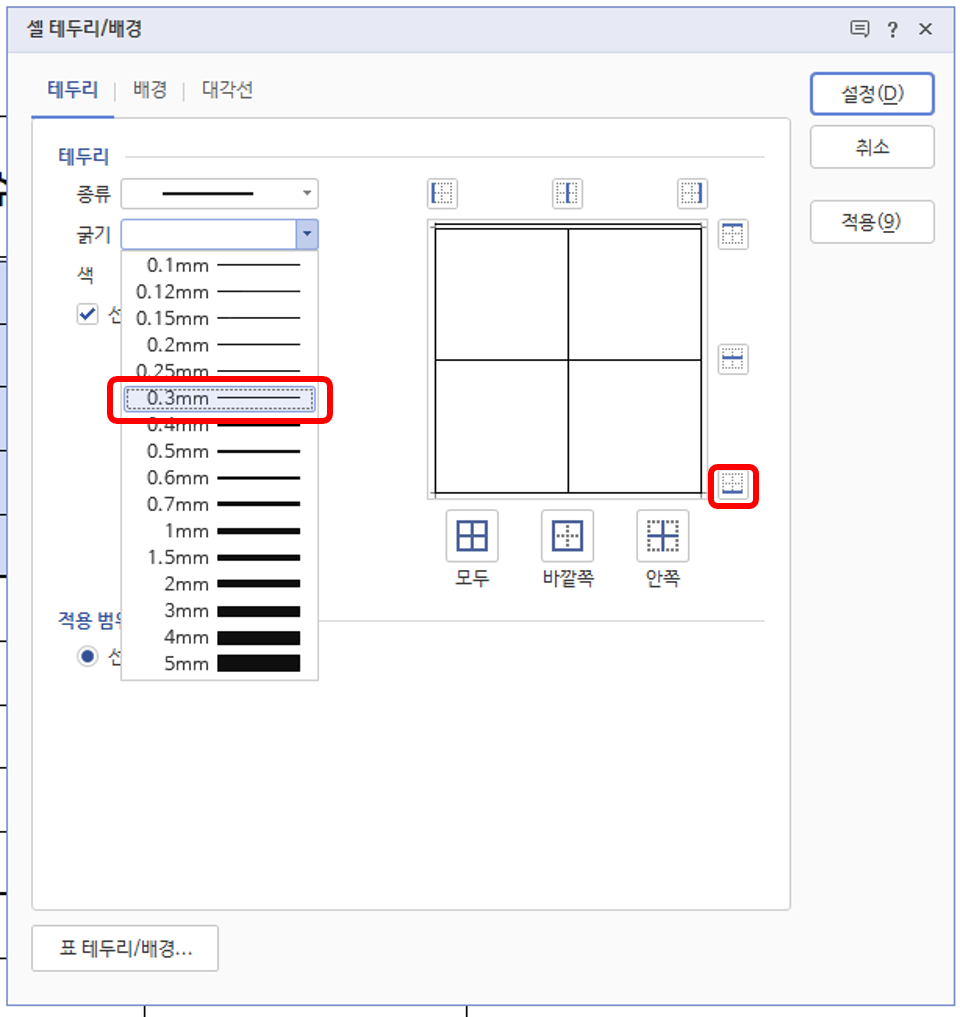Screen dimensions: 960x1017
Task: Open the help question mark icon
Action: pyautogui.click(x=893, y=29)
